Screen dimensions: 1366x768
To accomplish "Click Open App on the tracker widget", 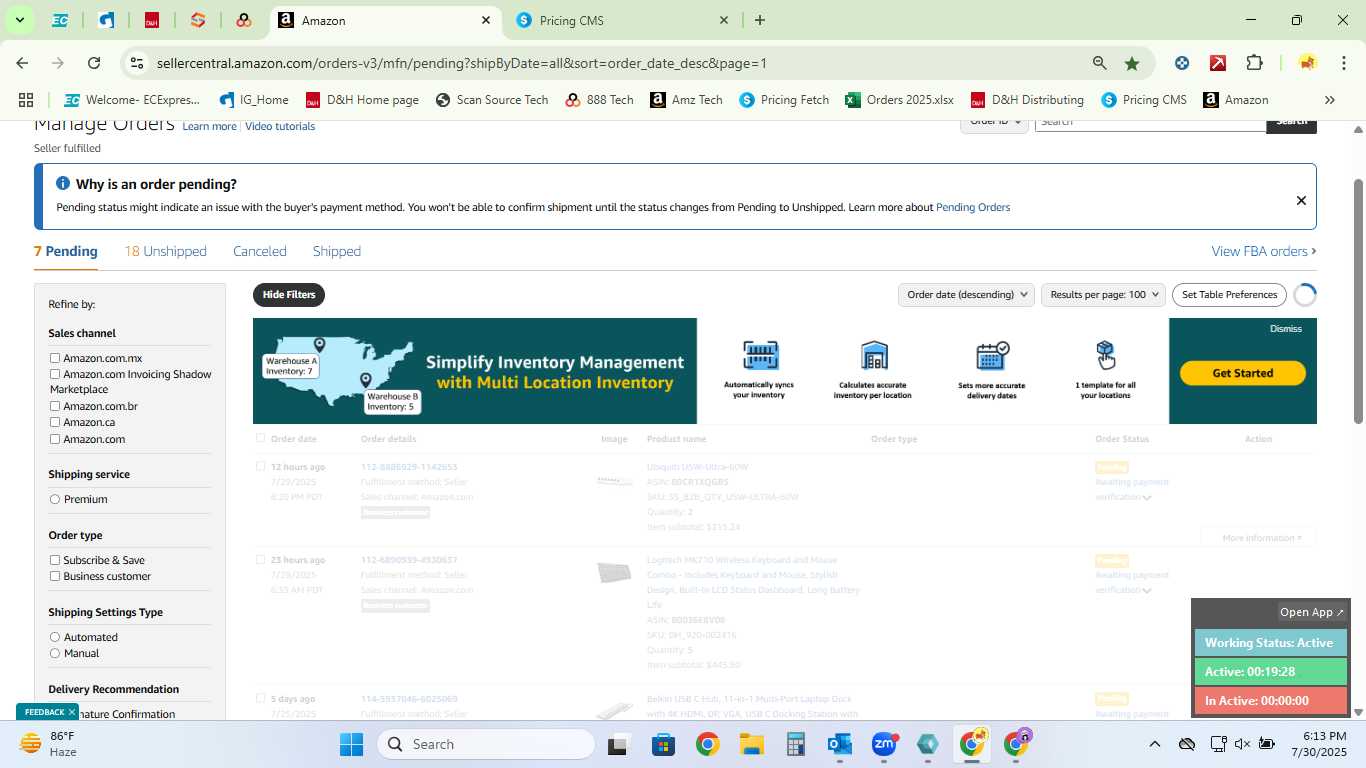I will click(x=1312, y=612).
